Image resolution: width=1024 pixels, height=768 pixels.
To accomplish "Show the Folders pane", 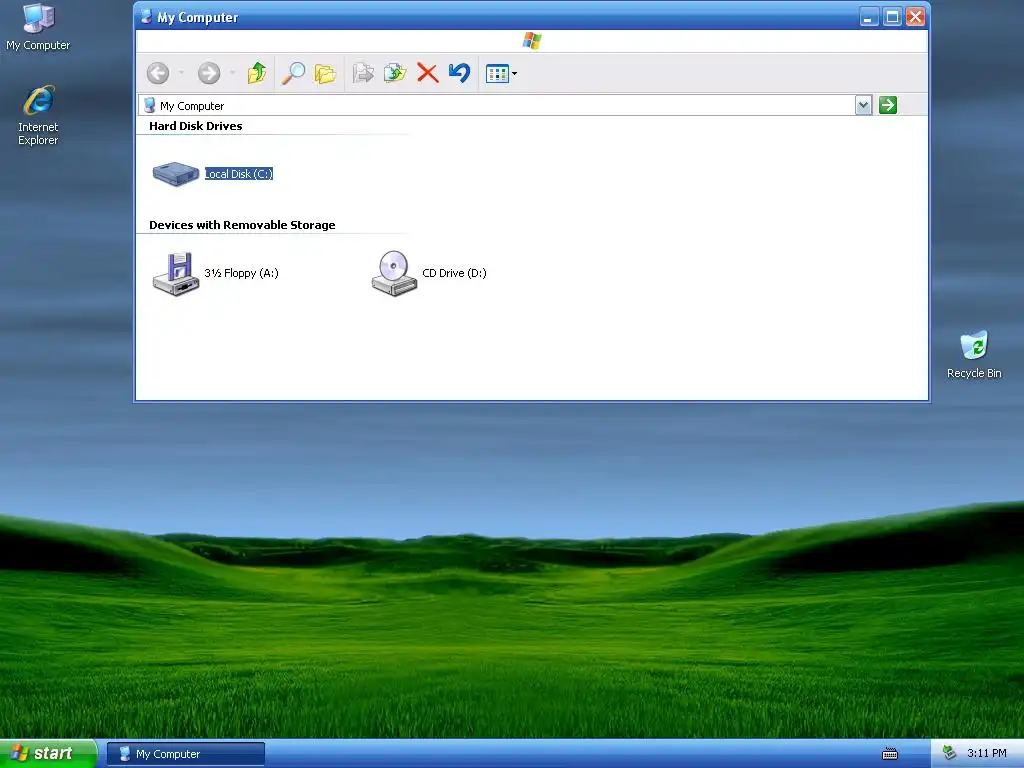I will 325,73.
